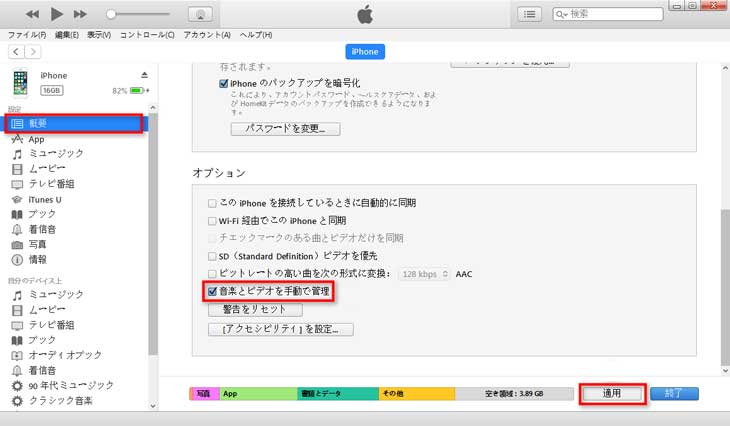Enable Wi-Fi 経由でこの iPhone と同期
Screen dimensions: 730x426
(x=212, y=221)
